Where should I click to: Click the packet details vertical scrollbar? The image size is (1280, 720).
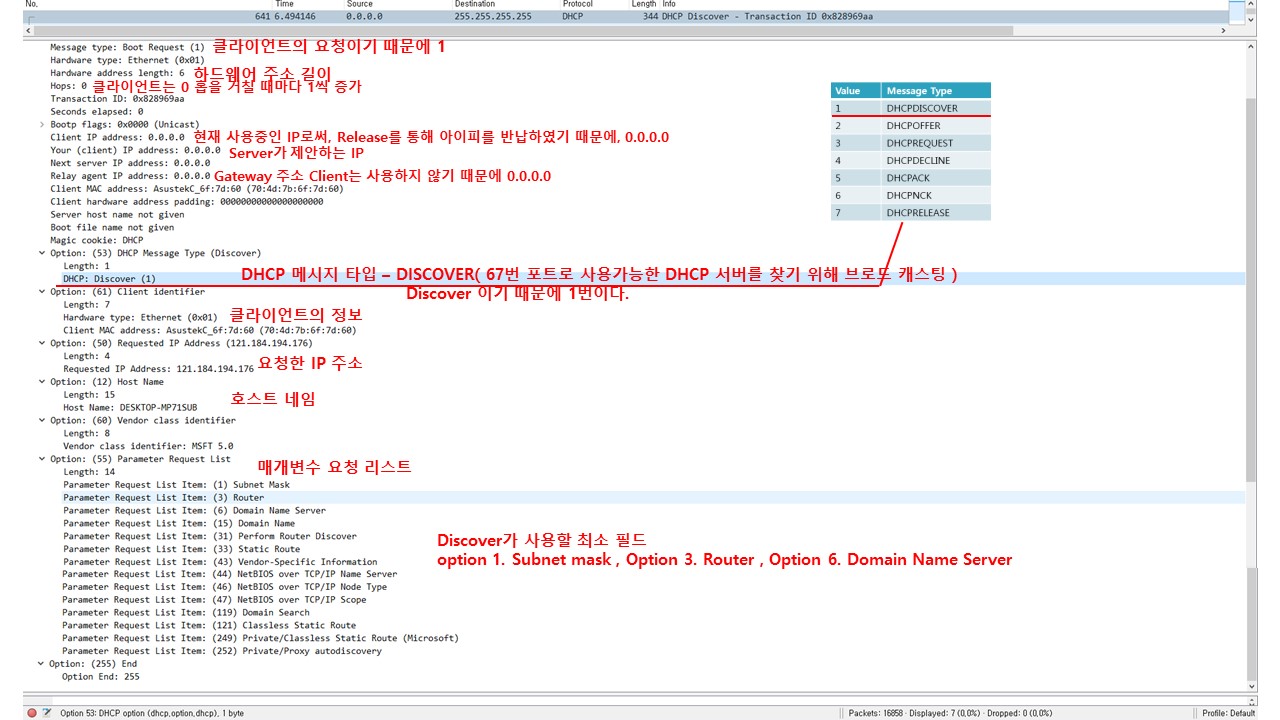1252,290
